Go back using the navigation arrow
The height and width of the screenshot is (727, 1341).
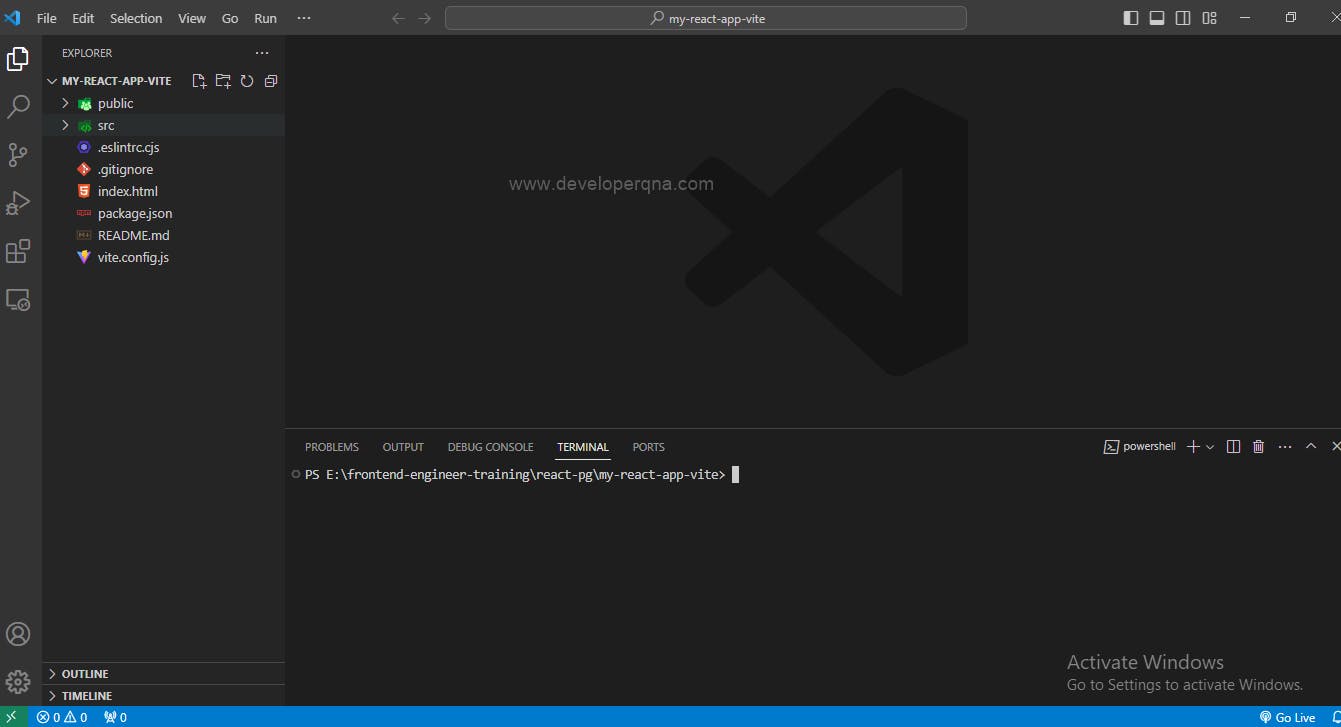398,18
